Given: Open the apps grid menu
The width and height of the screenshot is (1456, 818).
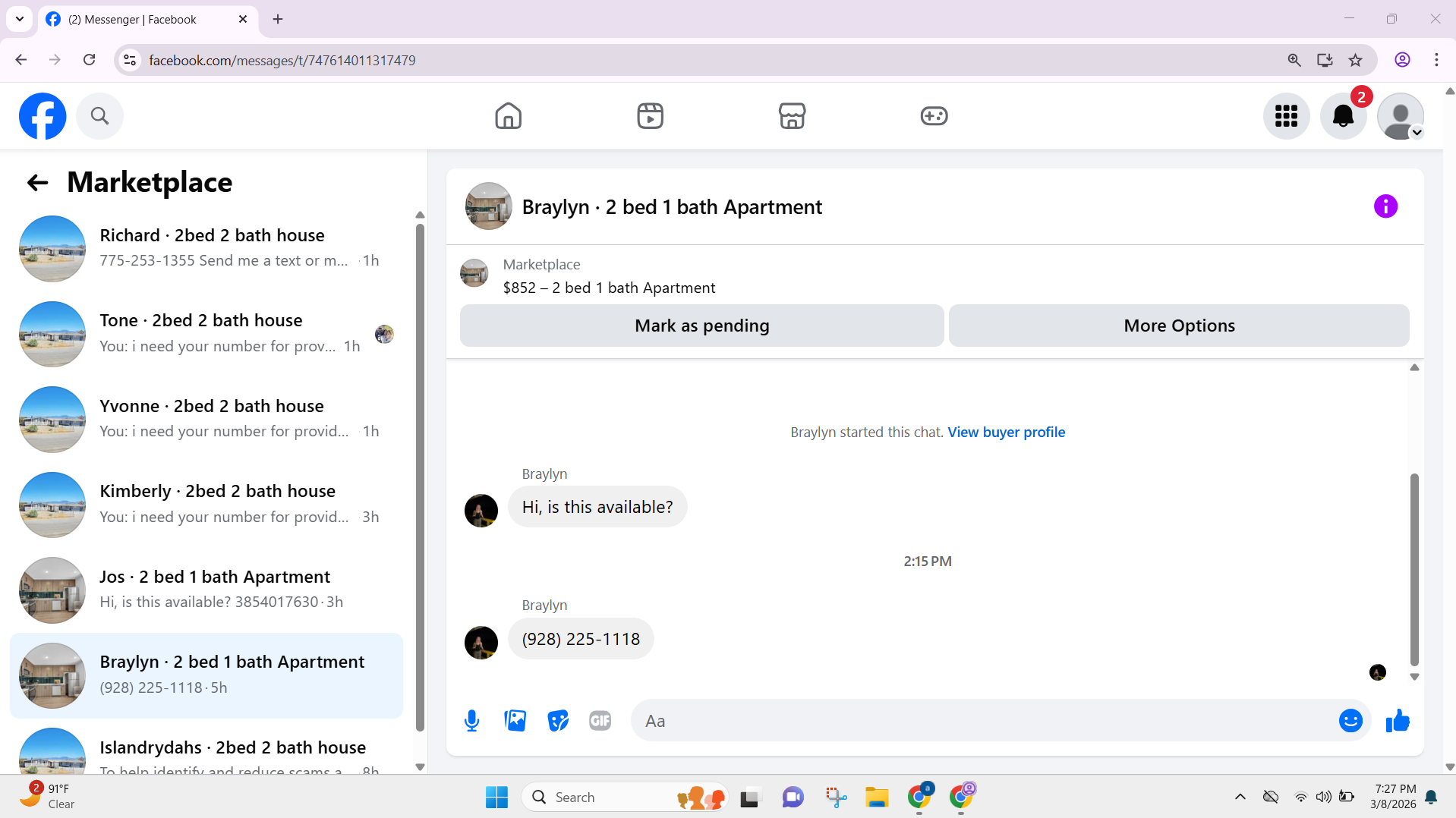Looking at the screenshot, I should (x=1286, y=116).
